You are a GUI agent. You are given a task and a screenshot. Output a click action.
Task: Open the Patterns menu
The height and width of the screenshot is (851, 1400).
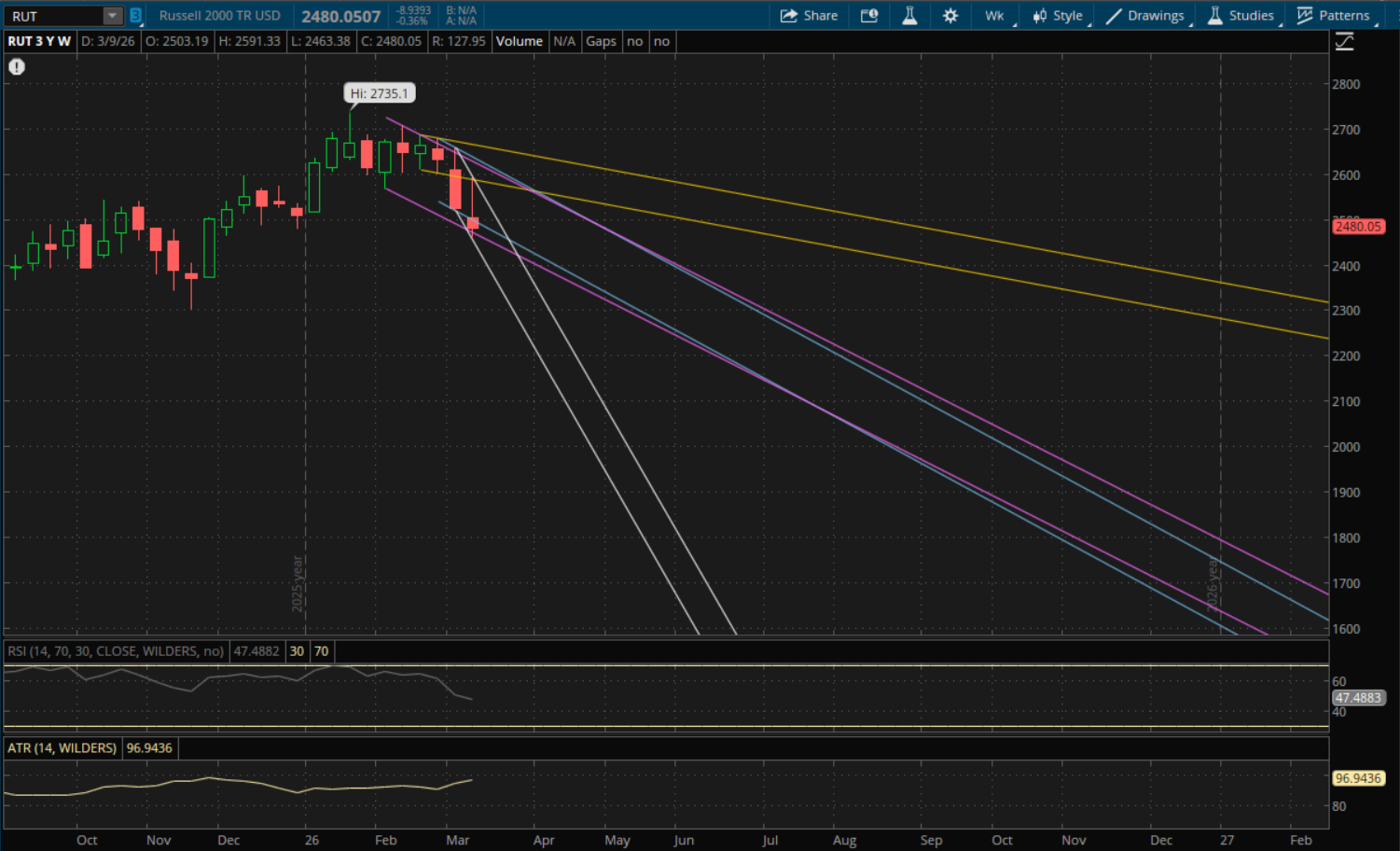tap(1334, 16)
